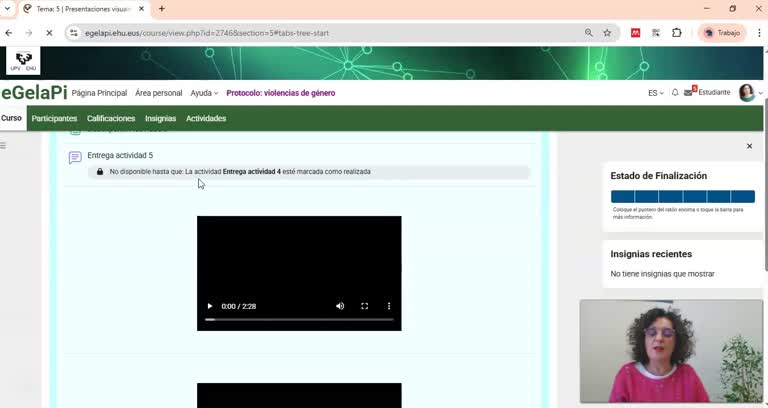768x408 pixels.
Task: Switch to the Calificaciones tab
Action: [x=111, y=118]
